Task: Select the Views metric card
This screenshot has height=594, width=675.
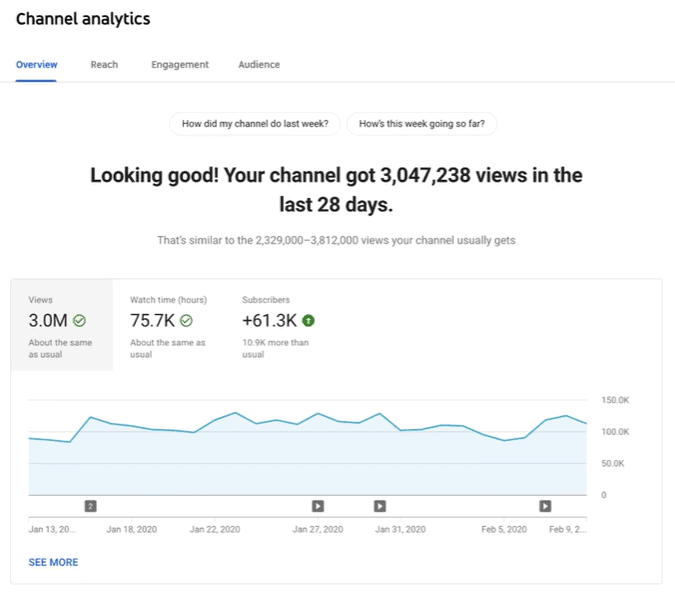Action: (x=62, y=325)
